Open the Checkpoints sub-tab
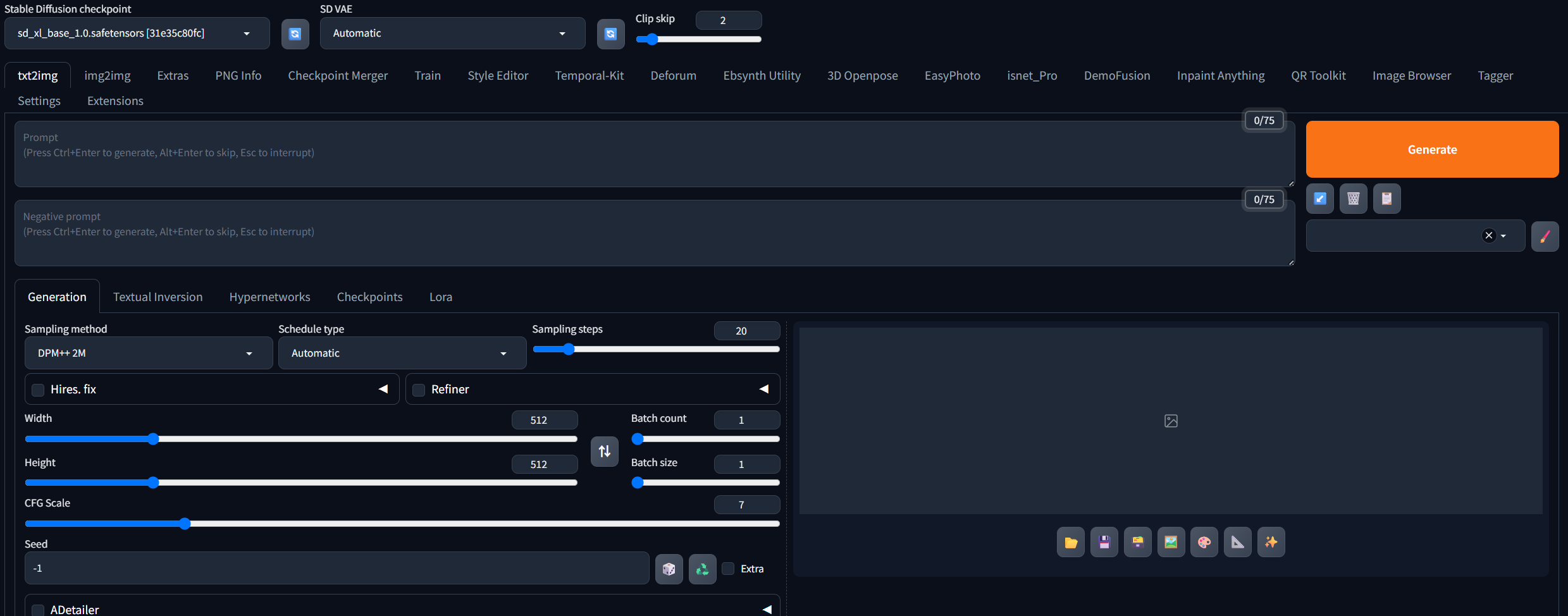 click(x=370, y=297)
